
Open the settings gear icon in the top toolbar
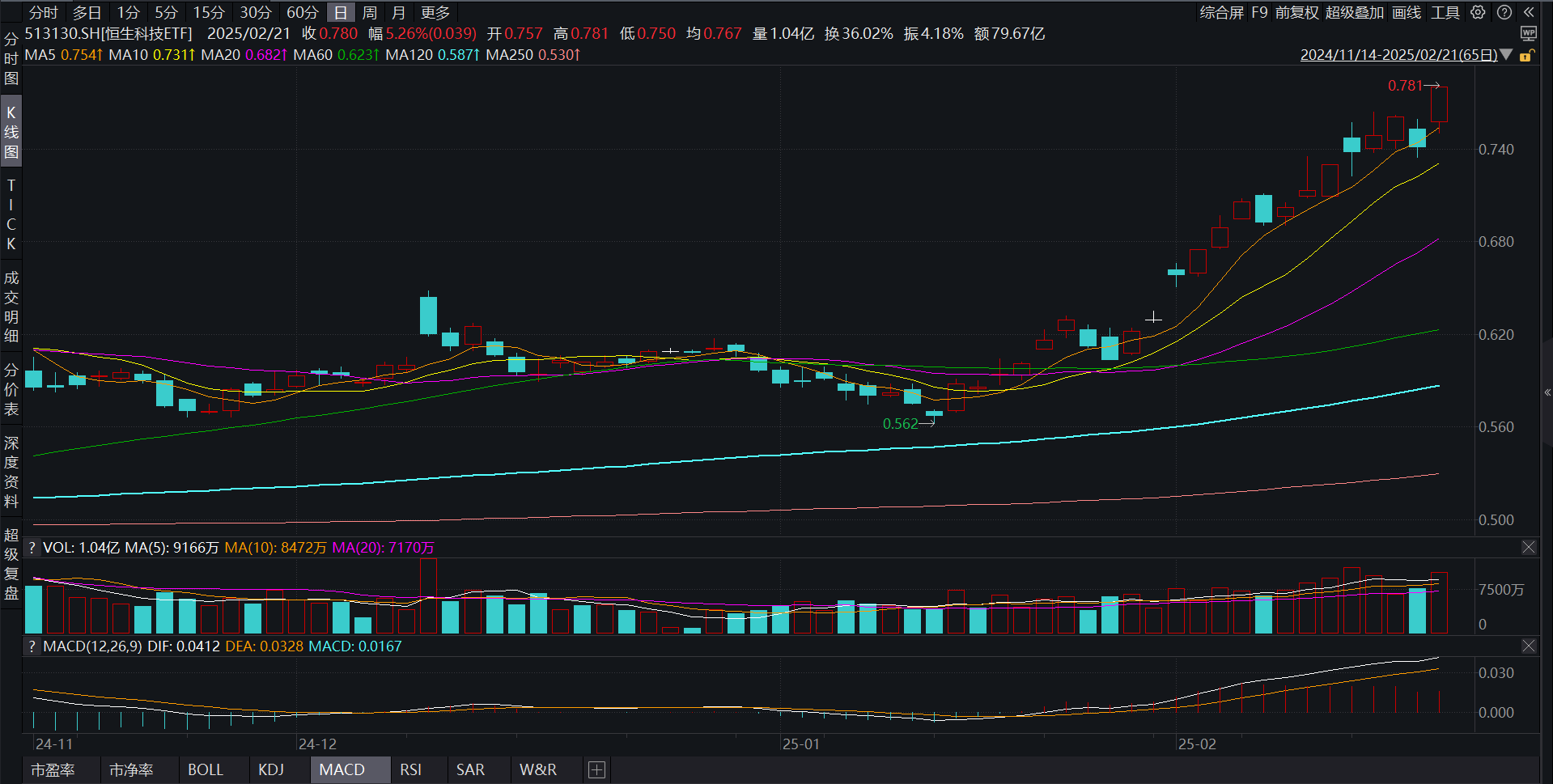point(1478,13)
